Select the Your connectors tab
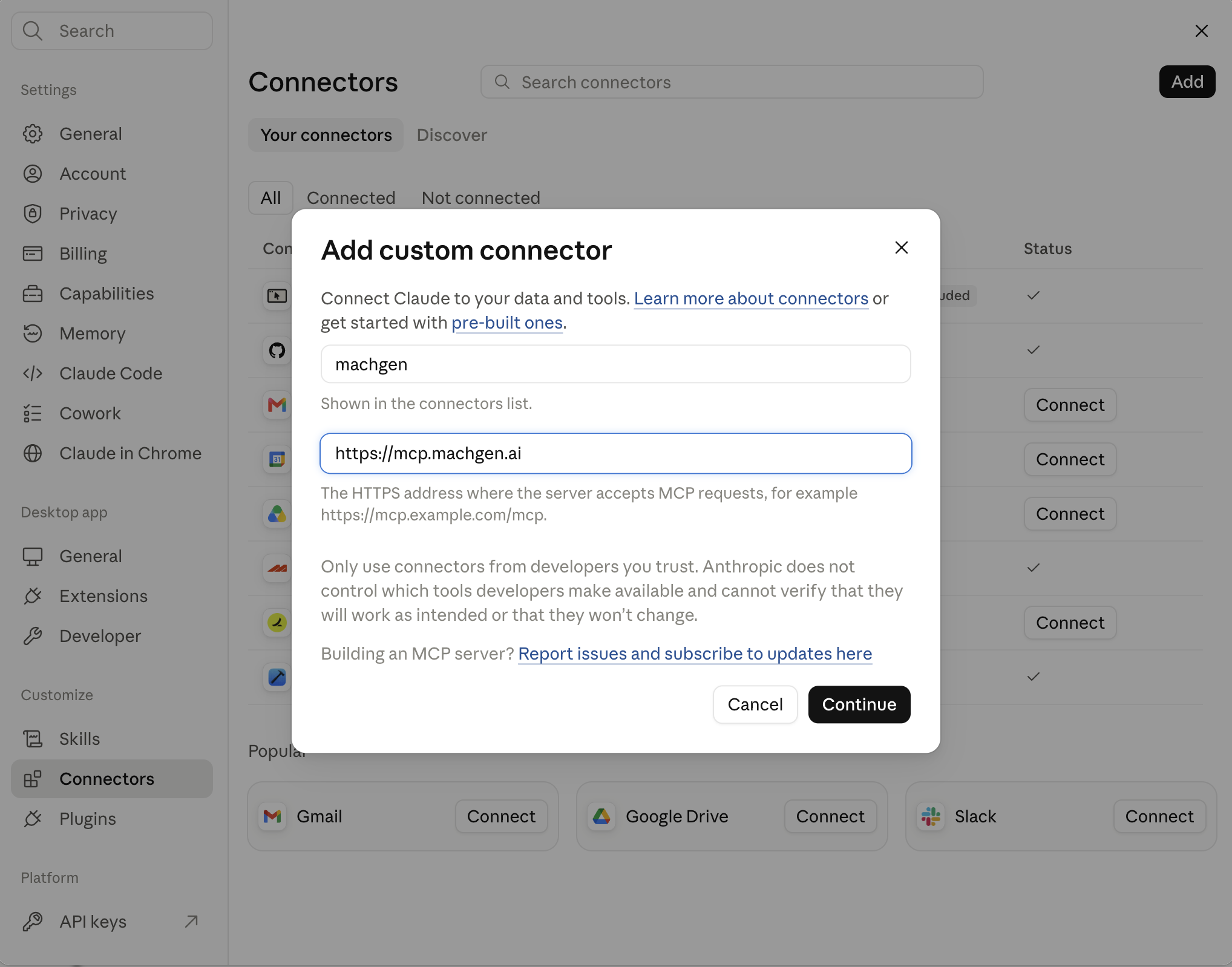Image resolution: width=1232 pixels, height=967 pixels. tap(326, 135)
